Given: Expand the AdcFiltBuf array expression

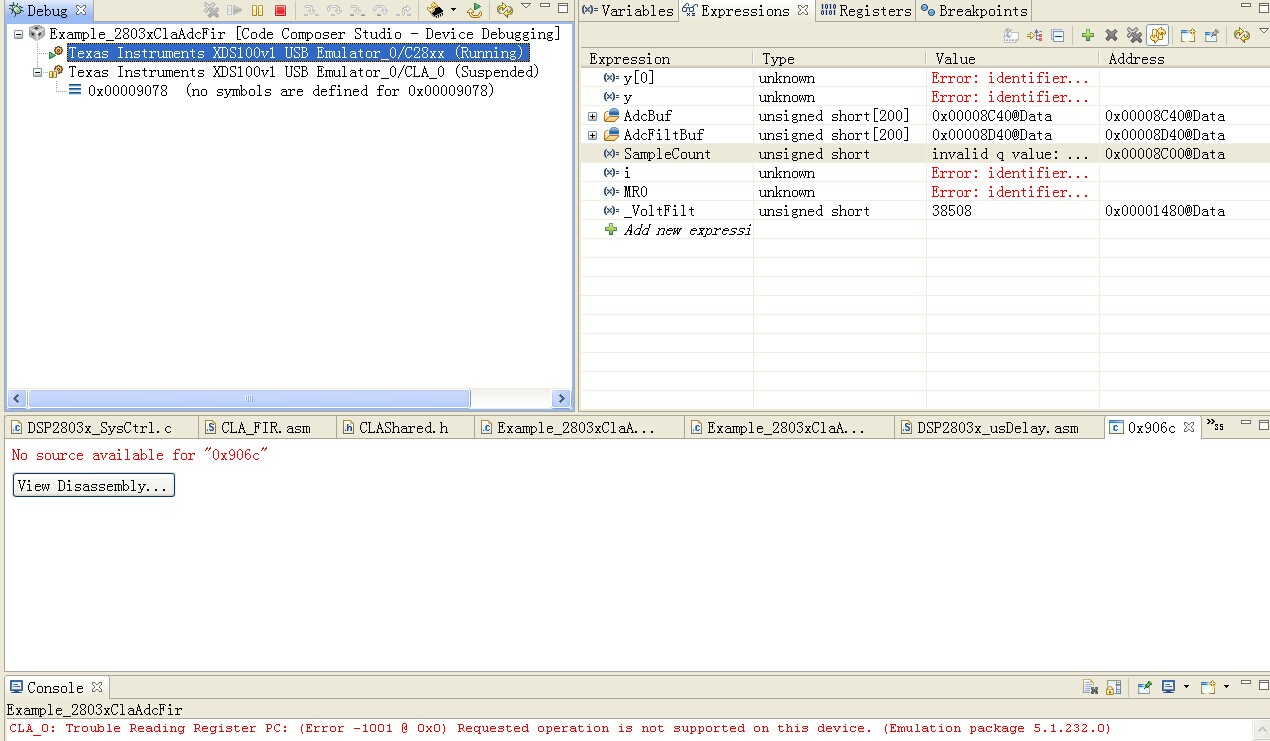Looking at the screenshot, I should tap(592, 135).
